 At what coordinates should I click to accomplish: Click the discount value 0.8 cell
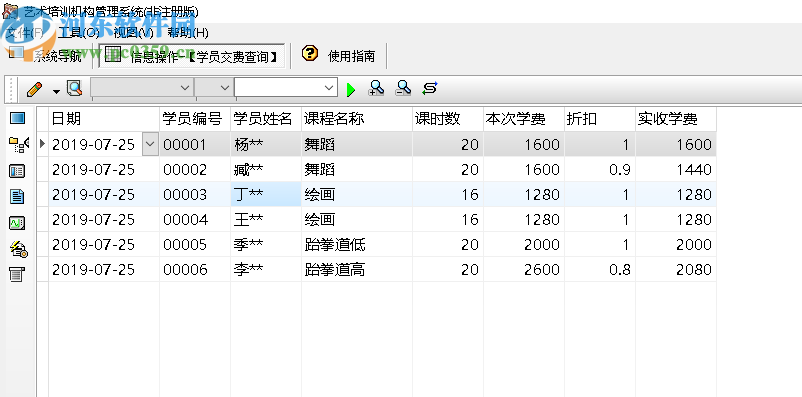pos(600,270)
